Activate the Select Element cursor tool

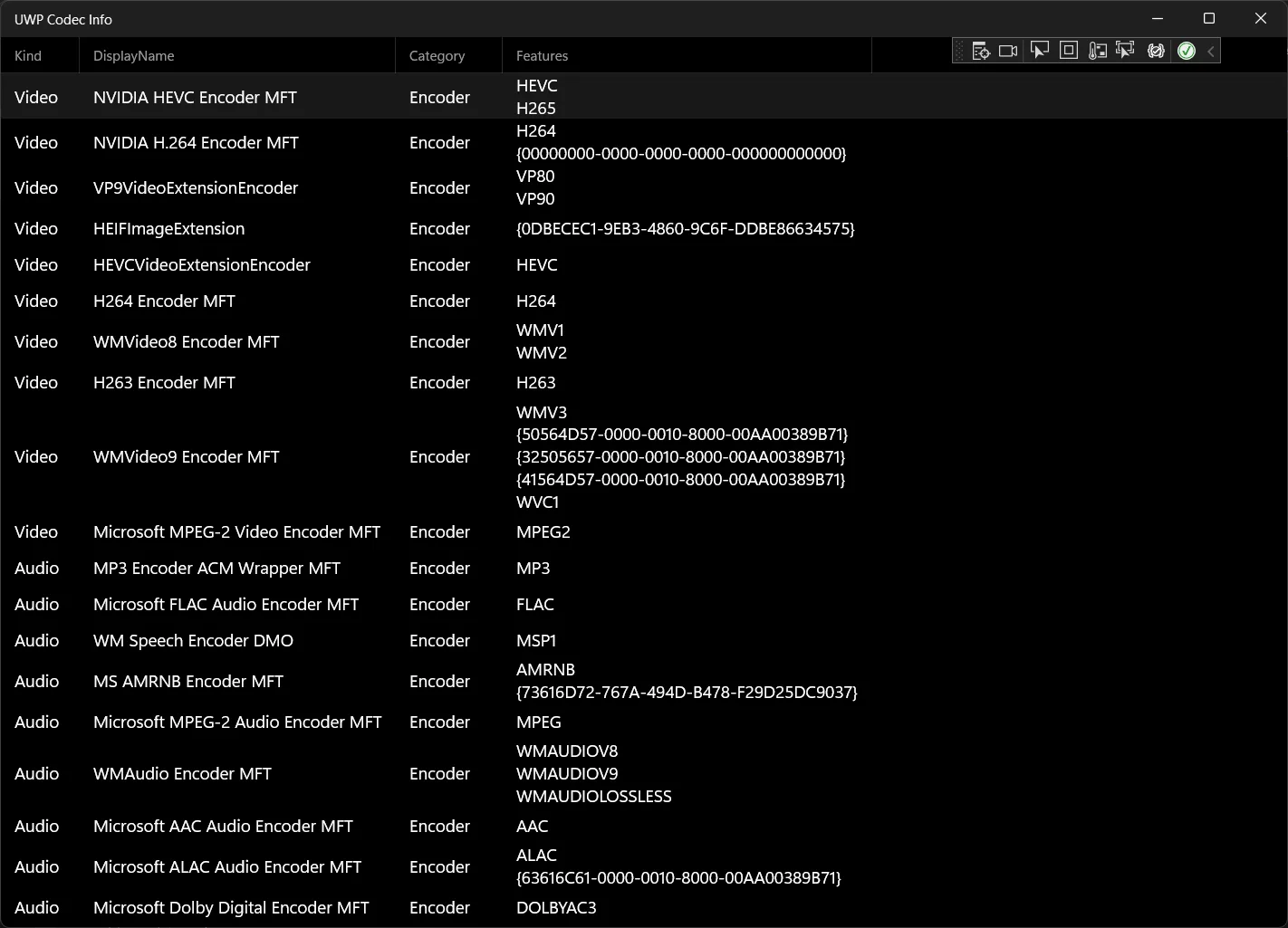point(1040,51)
